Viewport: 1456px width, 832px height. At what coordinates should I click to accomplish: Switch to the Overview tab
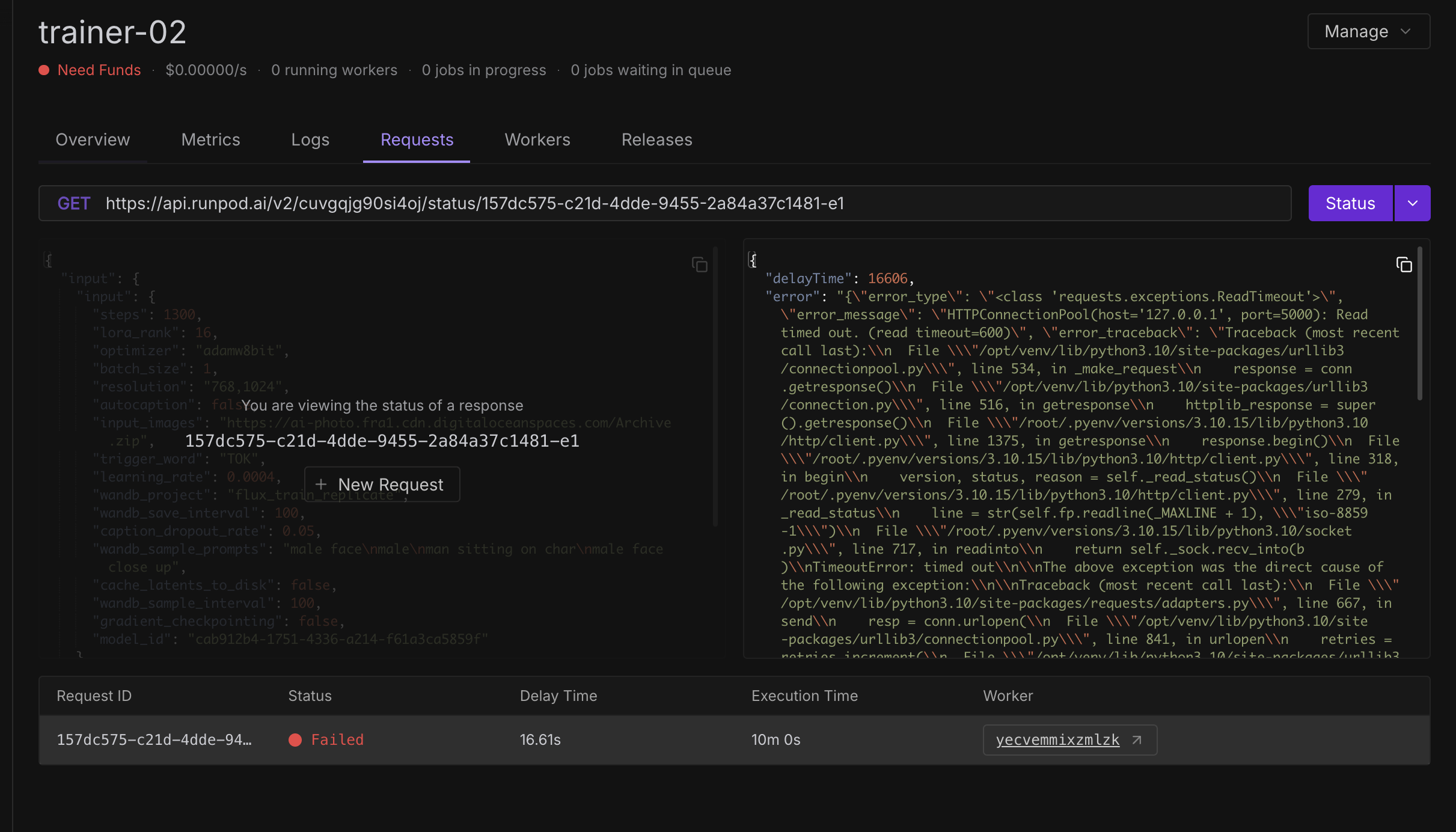coord(93,139)
